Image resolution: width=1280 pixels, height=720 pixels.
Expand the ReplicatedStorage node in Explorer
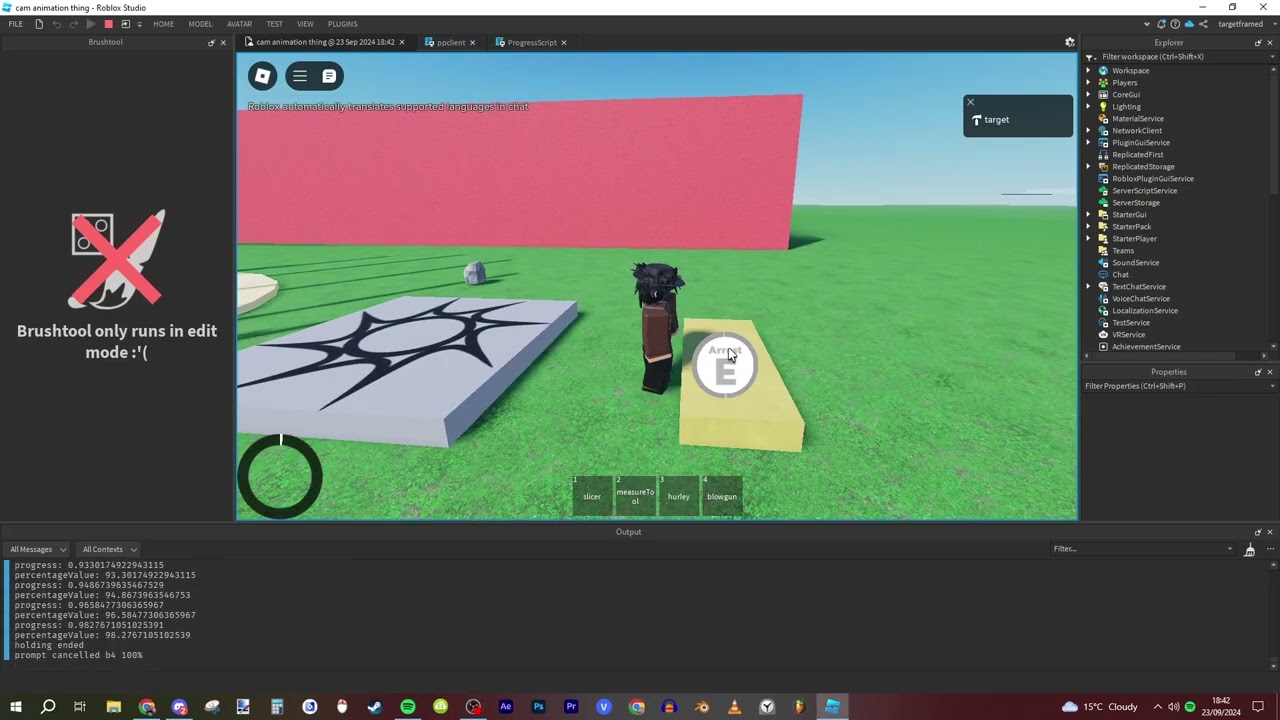1089,167
